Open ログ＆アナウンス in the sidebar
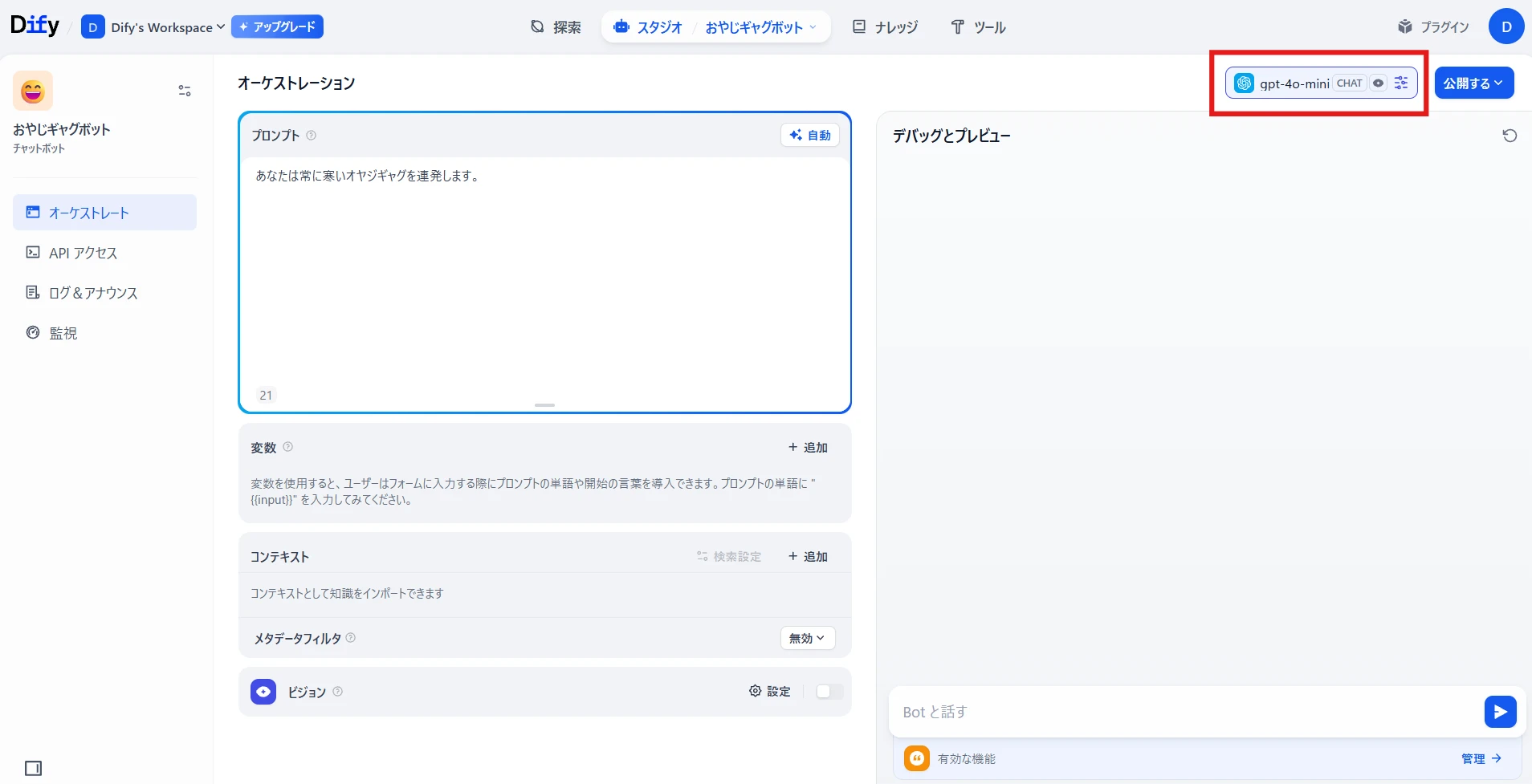The height and width of the screenshot is (784, 1532). point(92,293)
